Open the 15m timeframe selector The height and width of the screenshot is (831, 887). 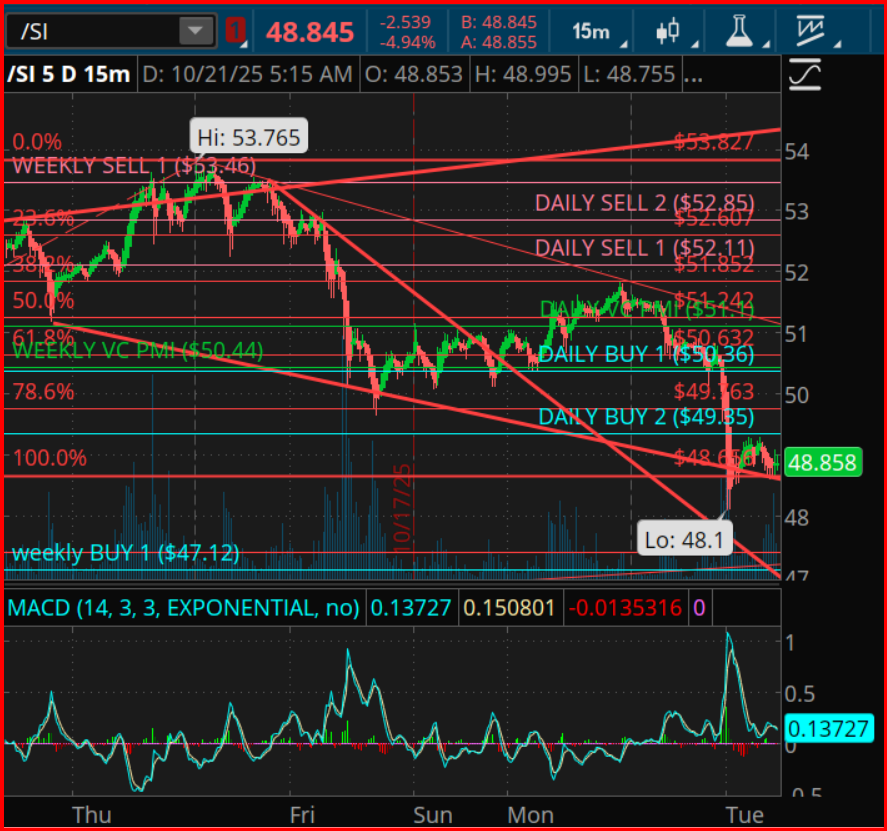[593, 32]
